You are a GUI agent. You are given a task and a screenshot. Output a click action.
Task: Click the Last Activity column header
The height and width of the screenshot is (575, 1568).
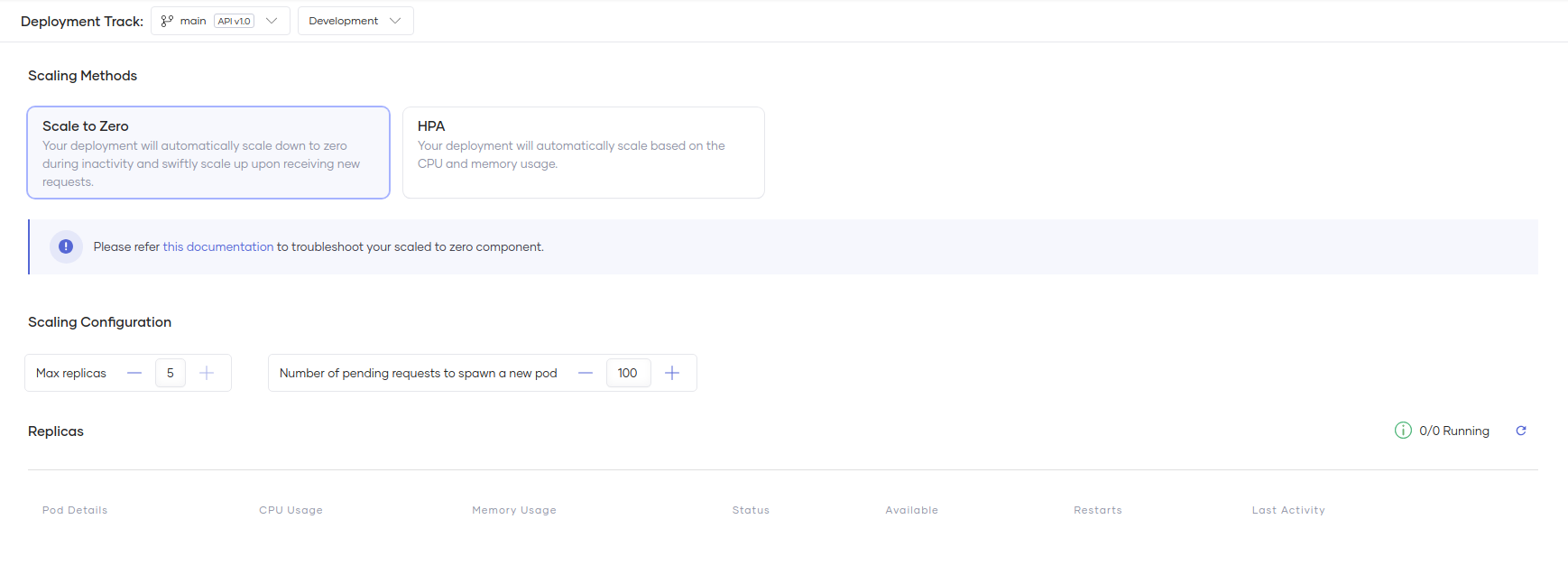[1287, 510]
